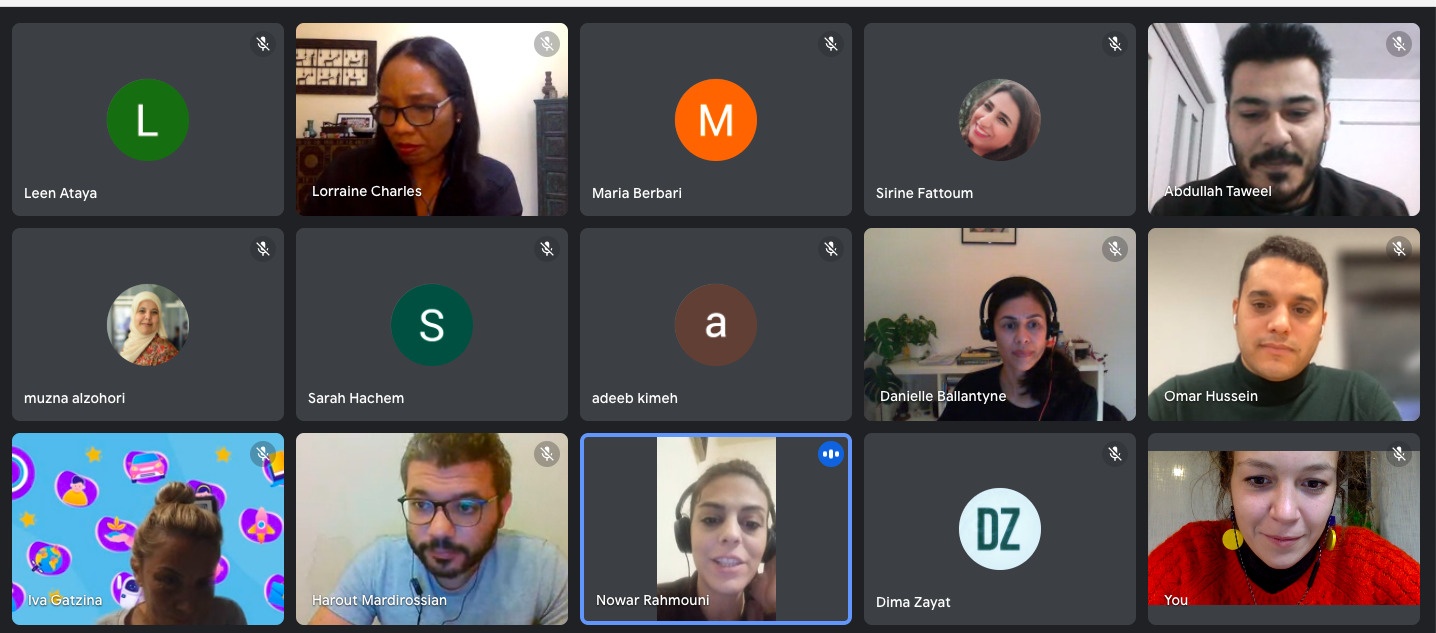Click the muted mic icon on Maria Berbari's tile
The width and height of the screenshot is (1436, 633).
831,44
